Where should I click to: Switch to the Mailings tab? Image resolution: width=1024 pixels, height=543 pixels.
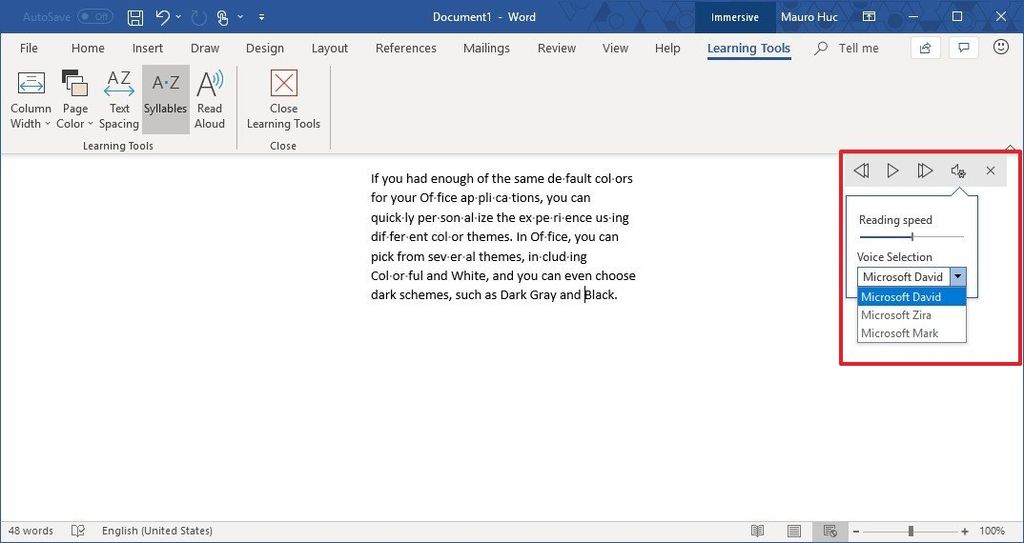click(x=486, y=48)
